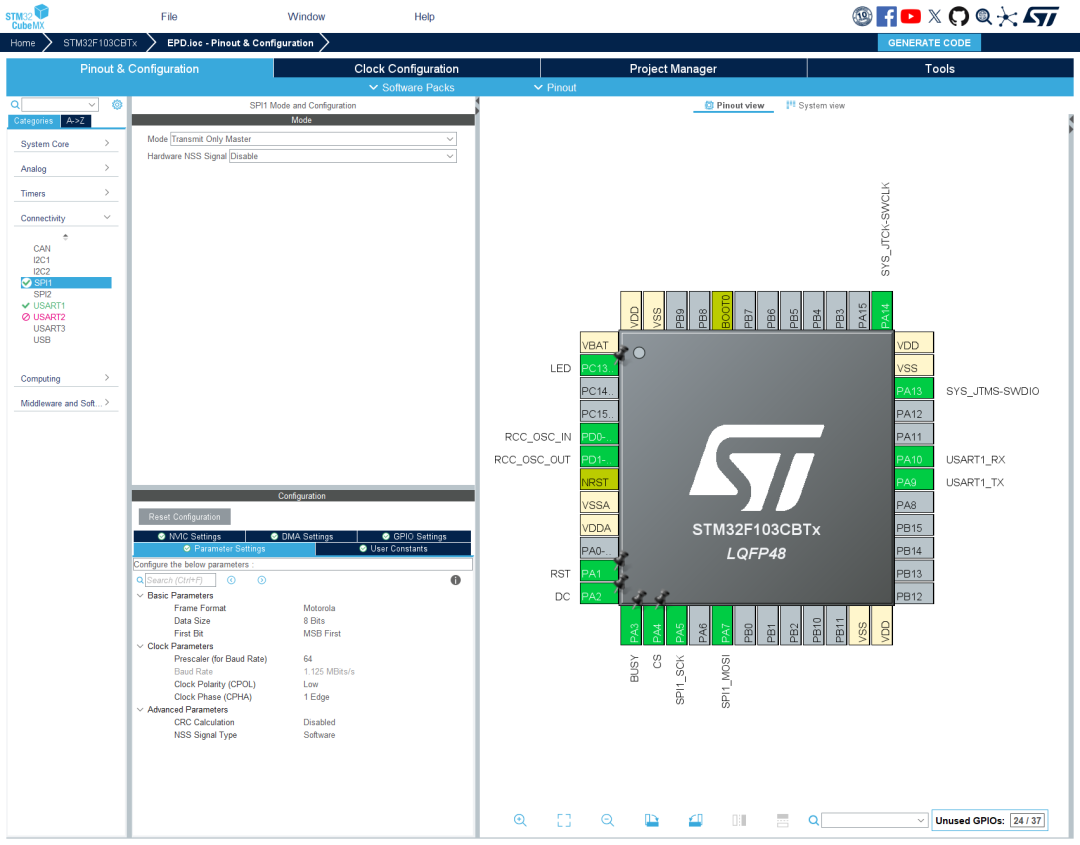Click the horizontal split layout icon
The height and width of the screenshot is (845, 1080).
782,820
